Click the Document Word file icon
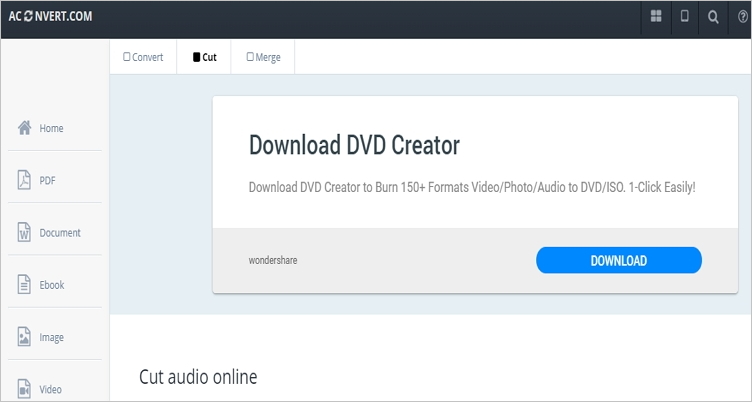Viewport: 752px width, 402px height. 24,232
